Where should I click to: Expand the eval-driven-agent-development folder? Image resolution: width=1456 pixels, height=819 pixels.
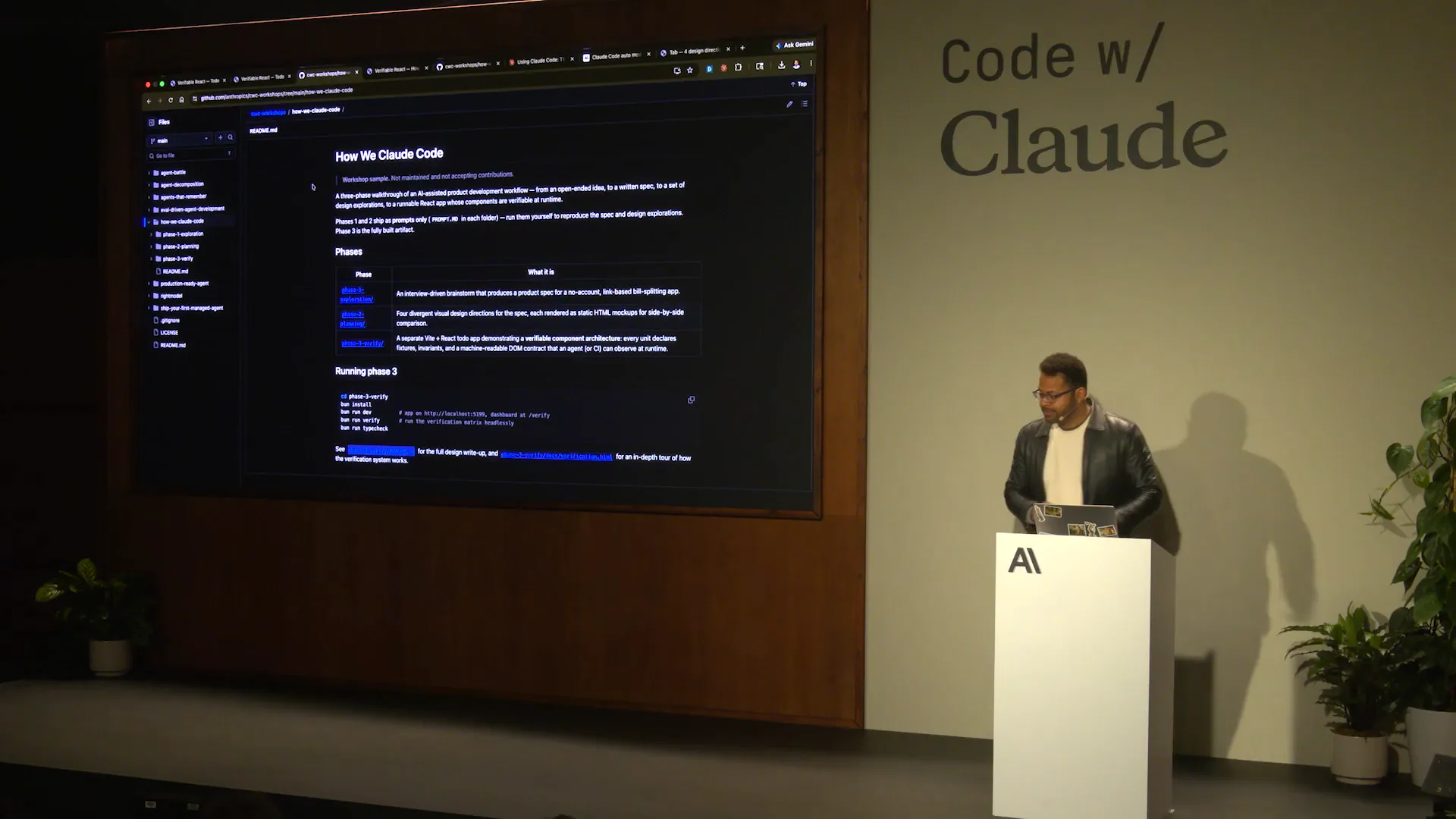[x=149, y=209]
